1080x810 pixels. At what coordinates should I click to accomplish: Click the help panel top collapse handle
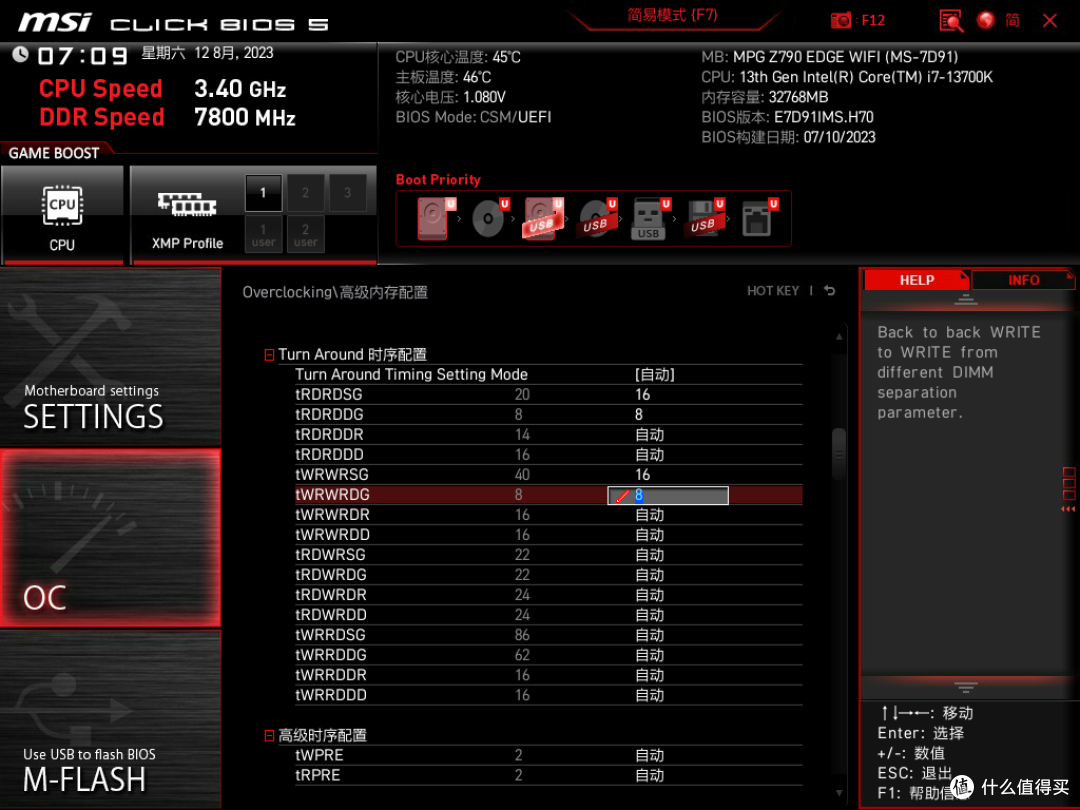pos(966,299)
